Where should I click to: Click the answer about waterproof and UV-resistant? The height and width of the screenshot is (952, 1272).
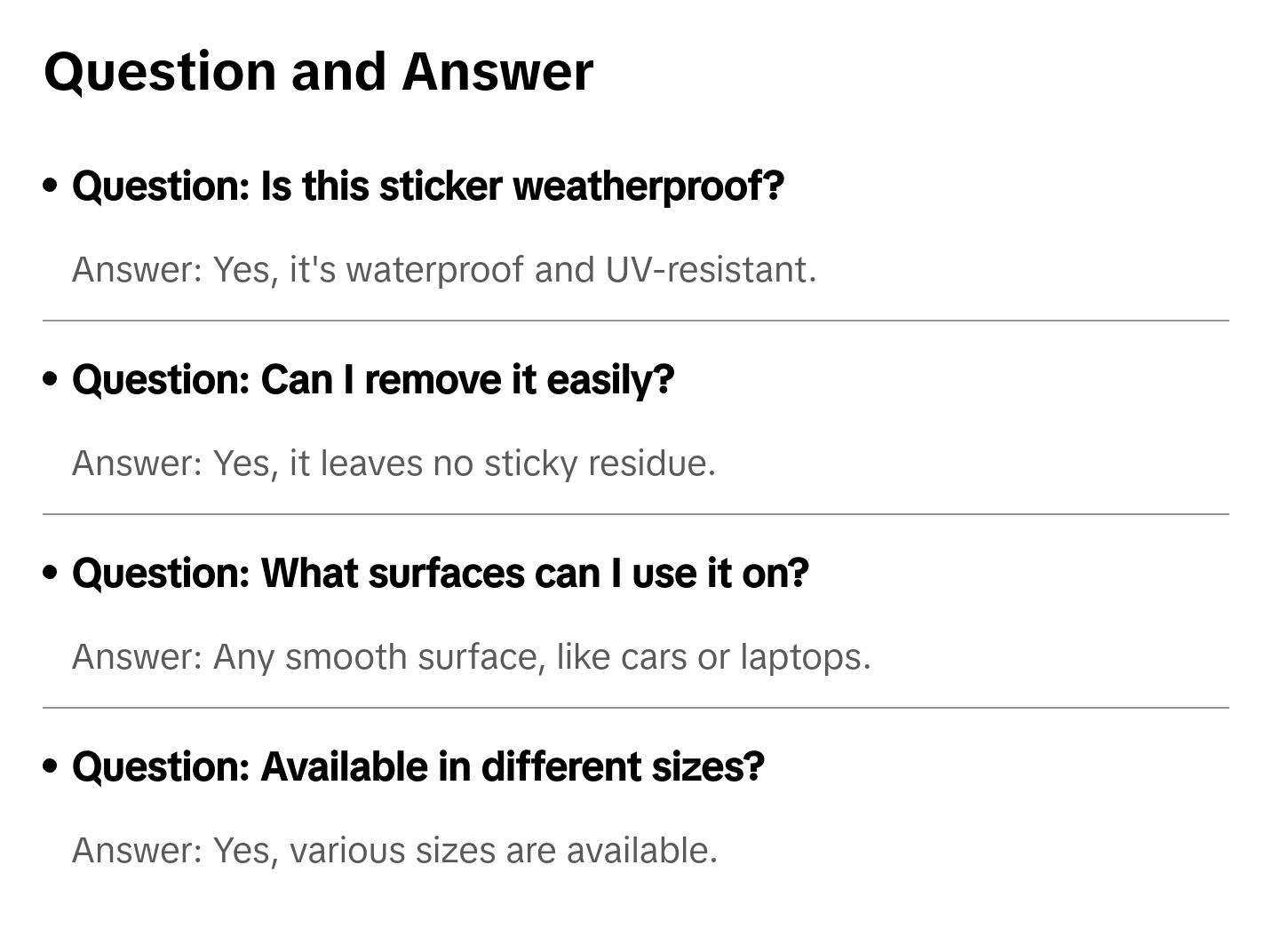443,270
